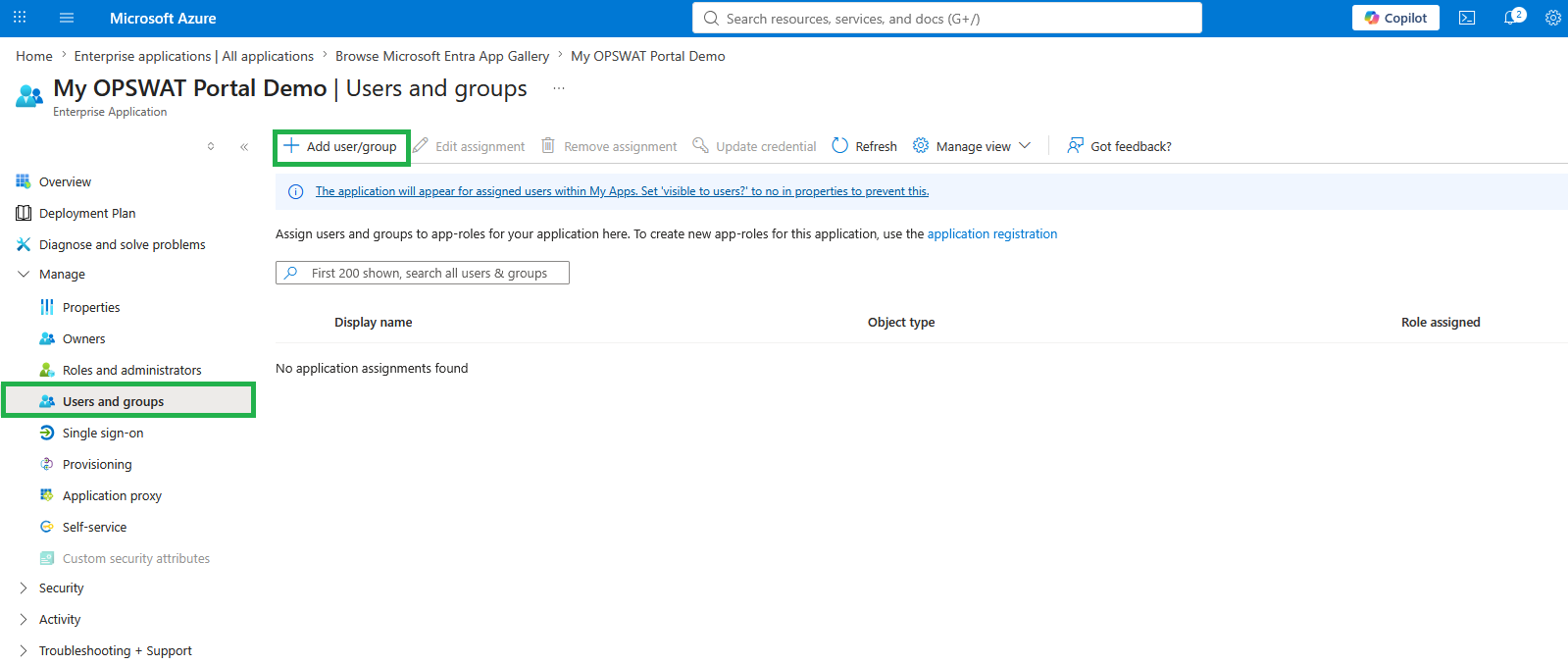
Task: Open the Azure apps grid launcher
Action: click(x=20, y=18)
